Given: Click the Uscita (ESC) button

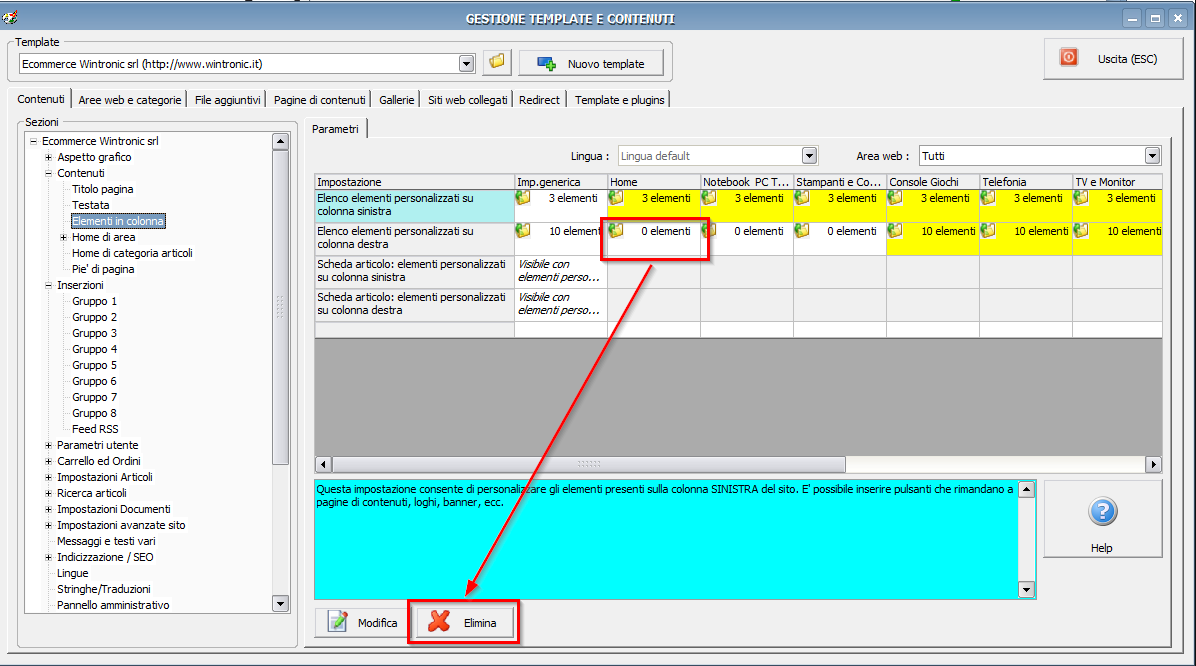Looking at the screenshot, I should (1112, 59).
